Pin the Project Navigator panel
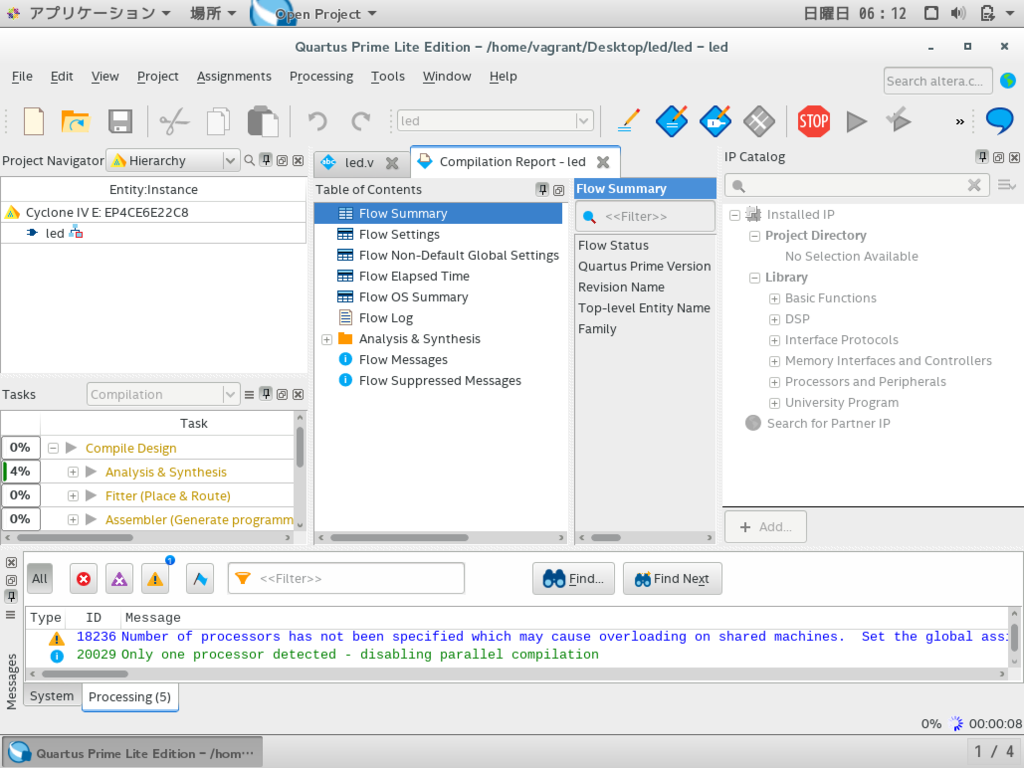The height and width of the screenshot is (768, 1024). pos(266,160)
